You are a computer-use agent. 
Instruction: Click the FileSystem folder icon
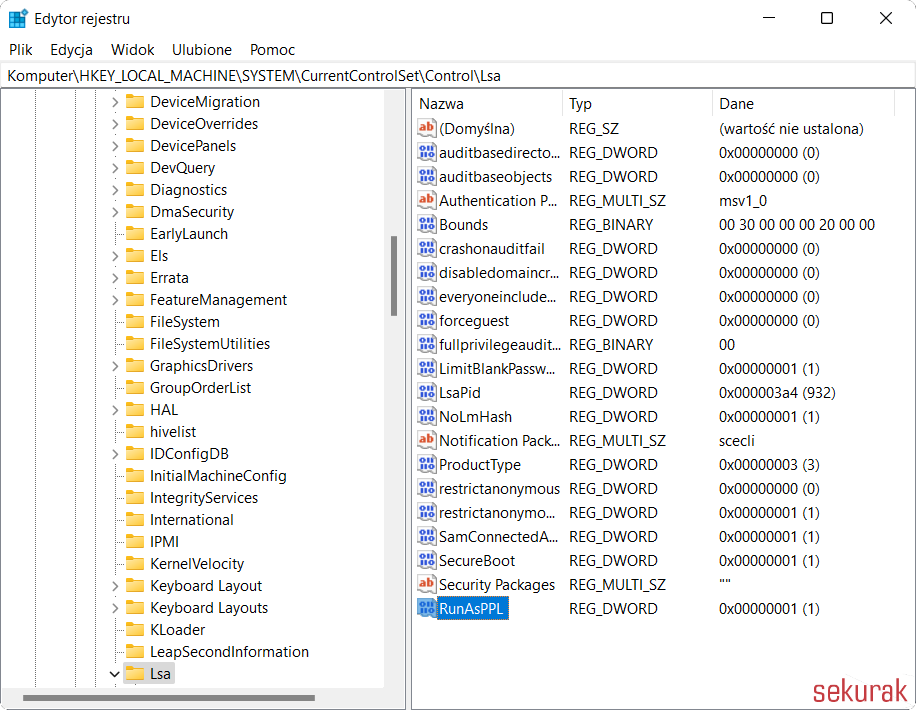pyautogui.click(x=135, y=321)
